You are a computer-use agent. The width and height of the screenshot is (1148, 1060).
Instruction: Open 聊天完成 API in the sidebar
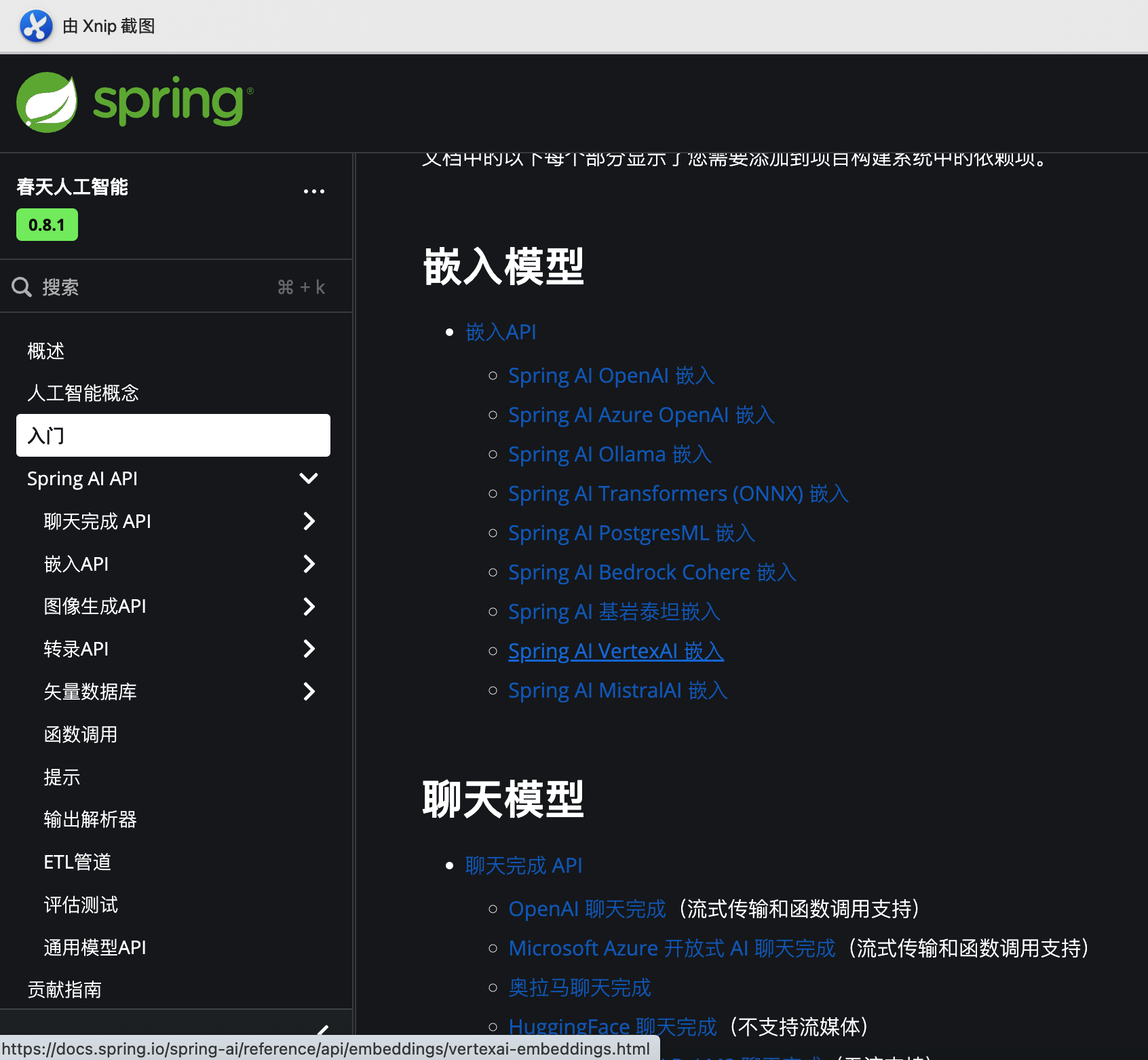tap(97, 521)
